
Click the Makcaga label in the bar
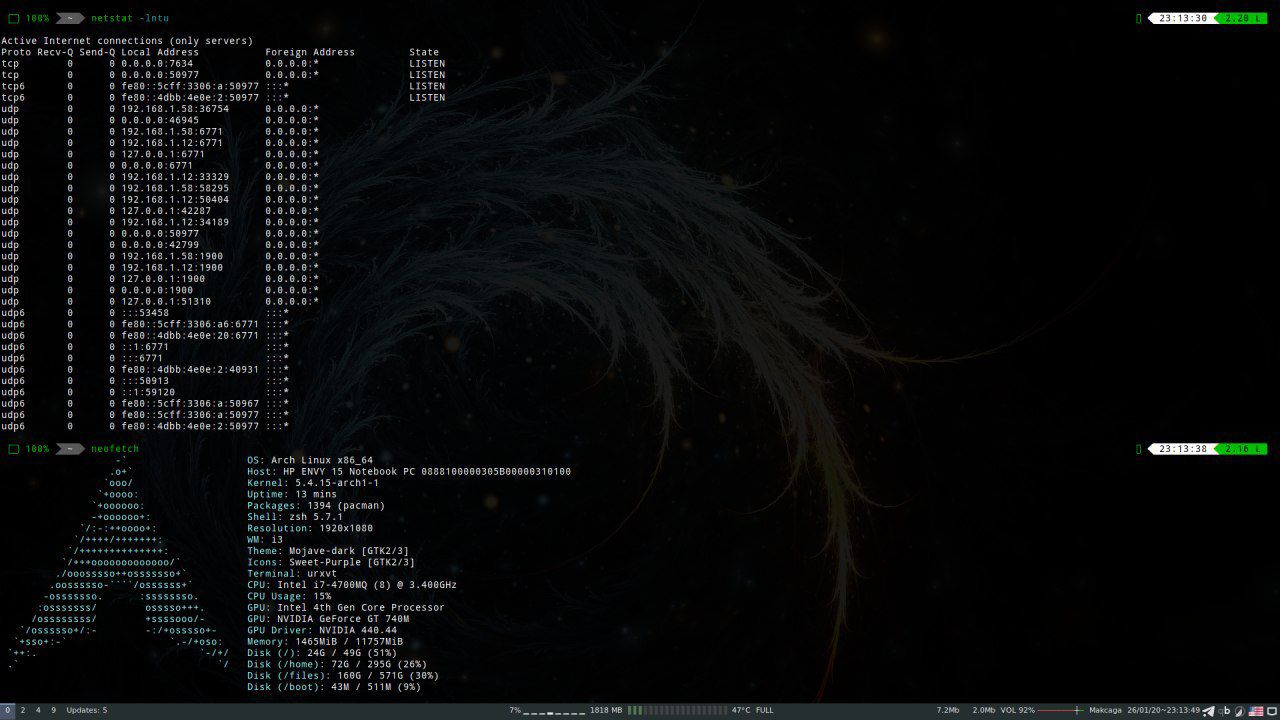1105,710
